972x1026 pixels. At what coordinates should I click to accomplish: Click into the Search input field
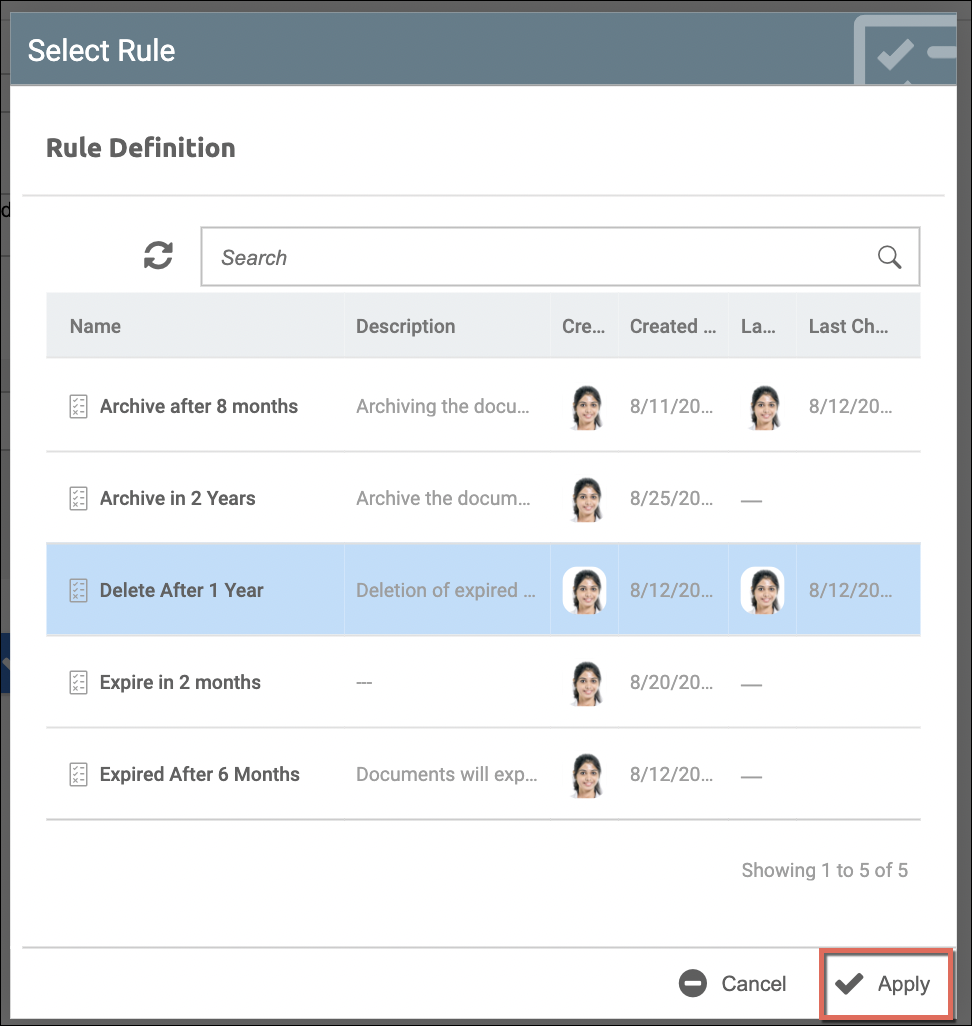point(540,257)
